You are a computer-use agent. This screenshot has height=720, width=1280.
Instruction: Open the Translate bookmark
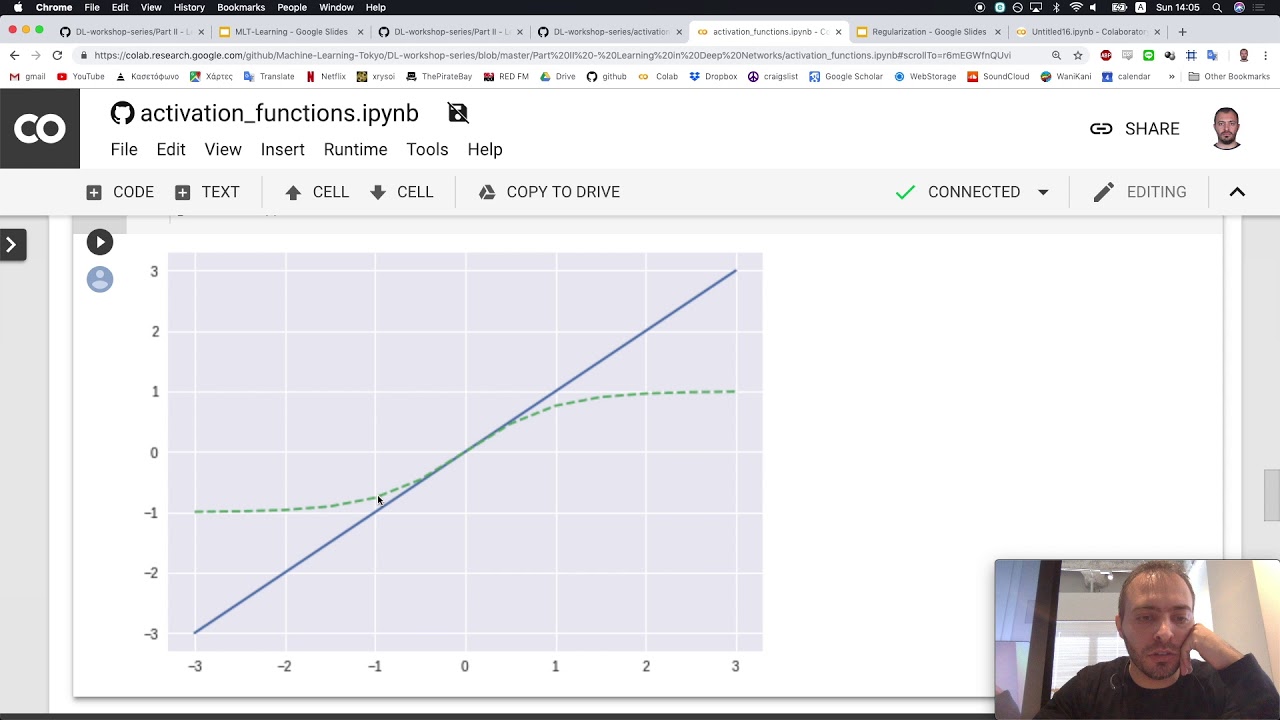click(269, 76)
